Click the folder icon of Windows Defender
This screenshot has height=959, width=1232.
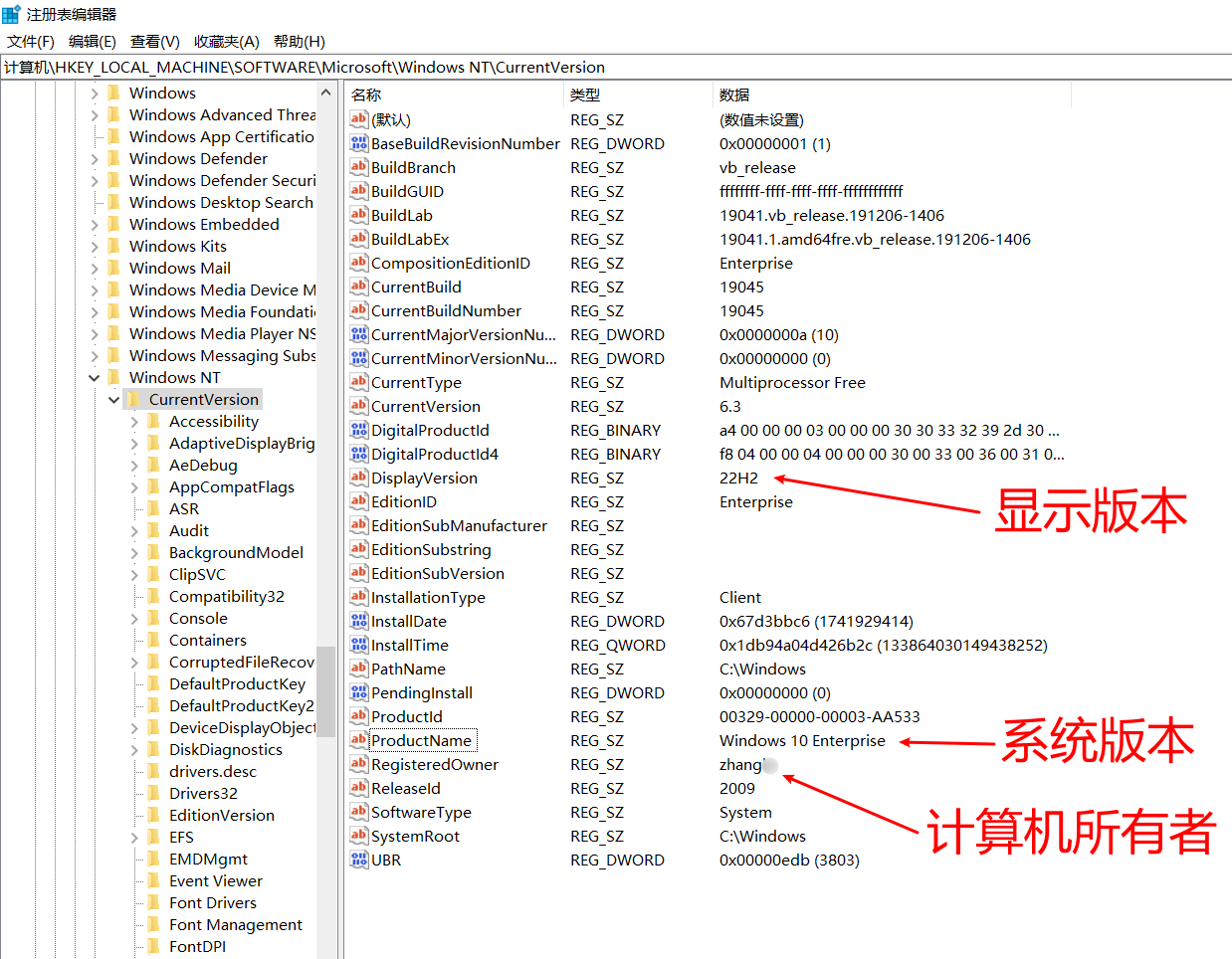pyautogui.click(x=113, y=158)
